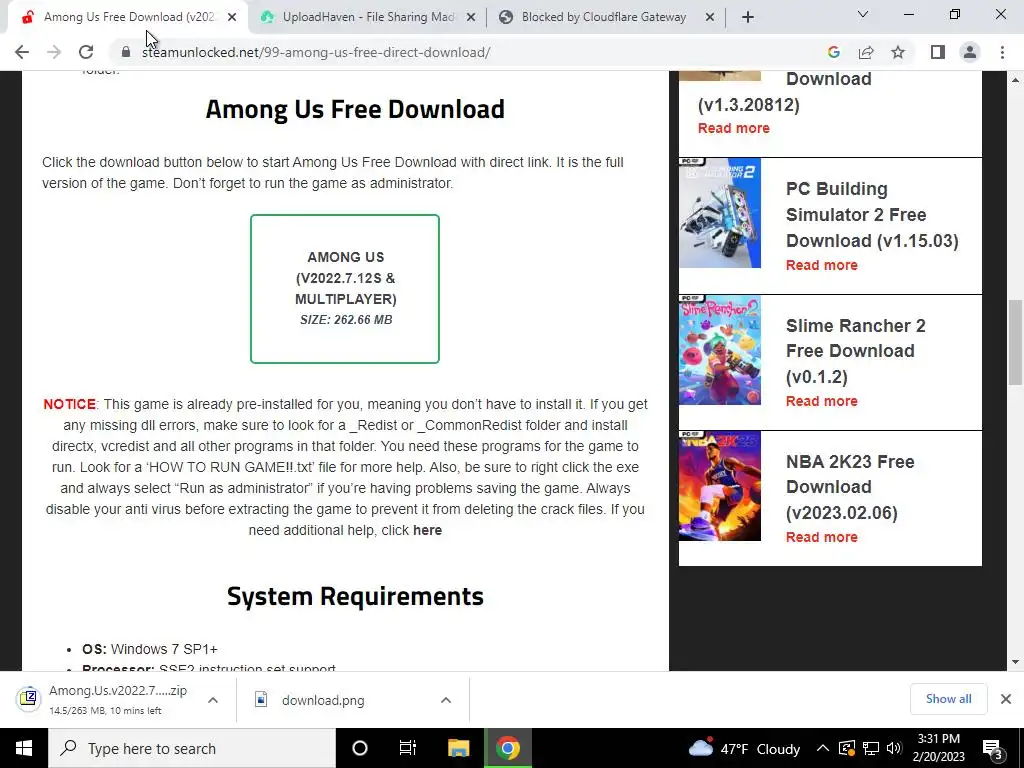Click the System Requirements heading
1024x768 pixels.
[355, 596]
